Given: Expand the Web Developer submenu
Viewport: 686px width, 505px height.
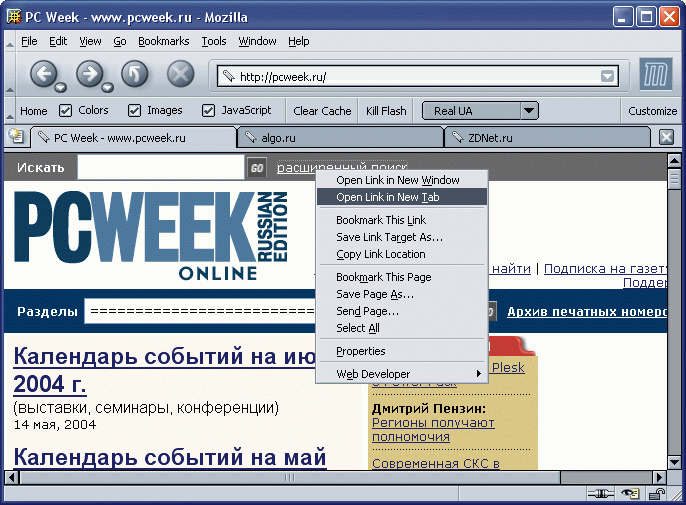Looking at the screenshot, I should point(401,374).
